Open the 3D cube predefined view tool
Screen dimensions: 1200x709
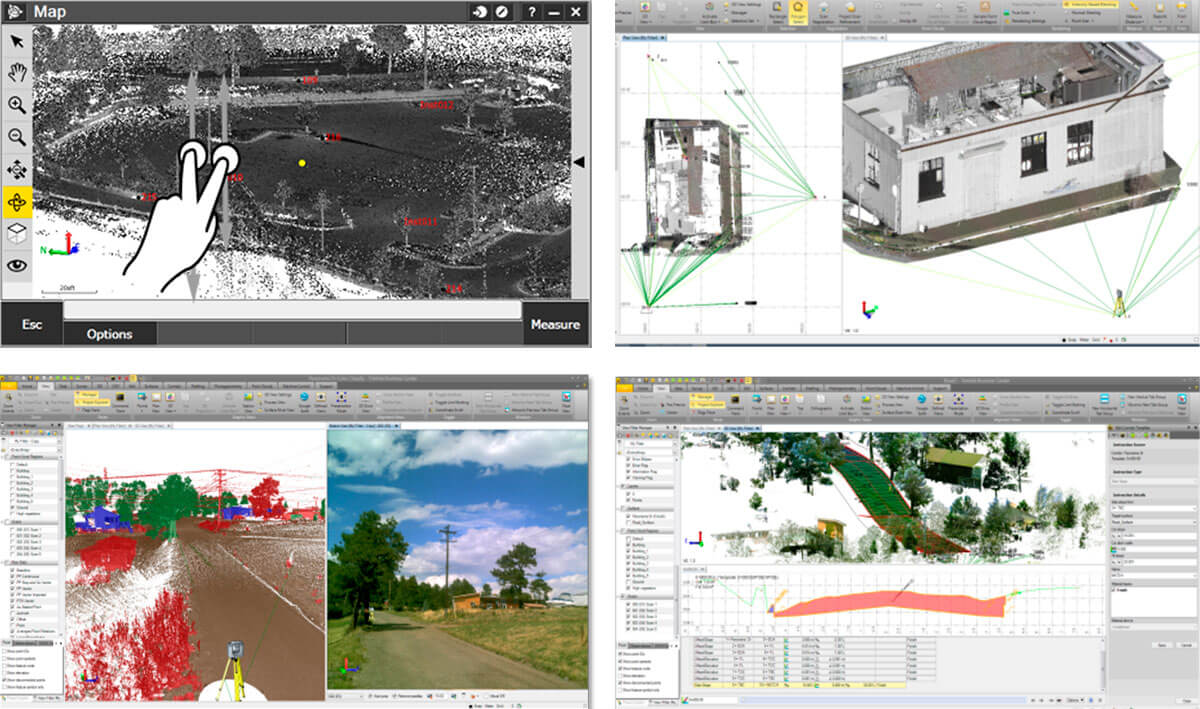[17, 233]
